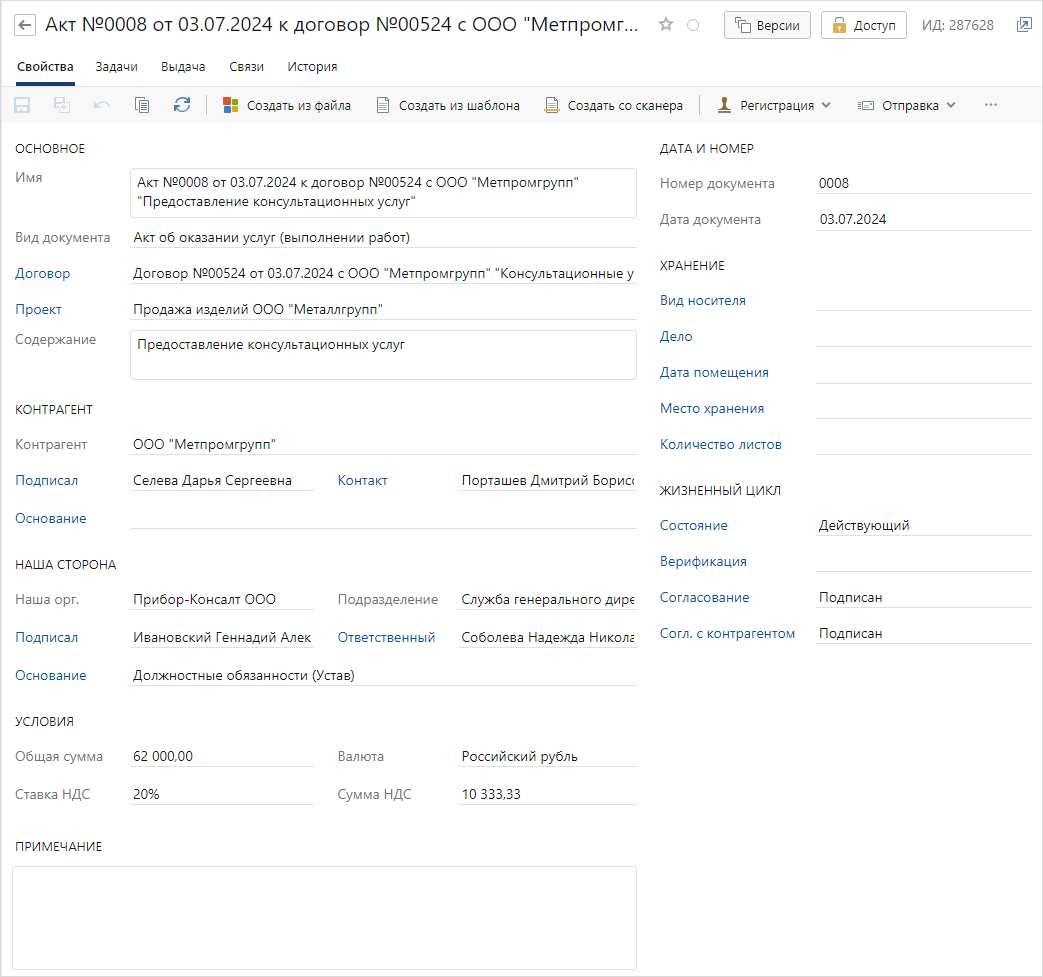Click the copy document icon in toolbar
1043x977 pixels.
142,105
